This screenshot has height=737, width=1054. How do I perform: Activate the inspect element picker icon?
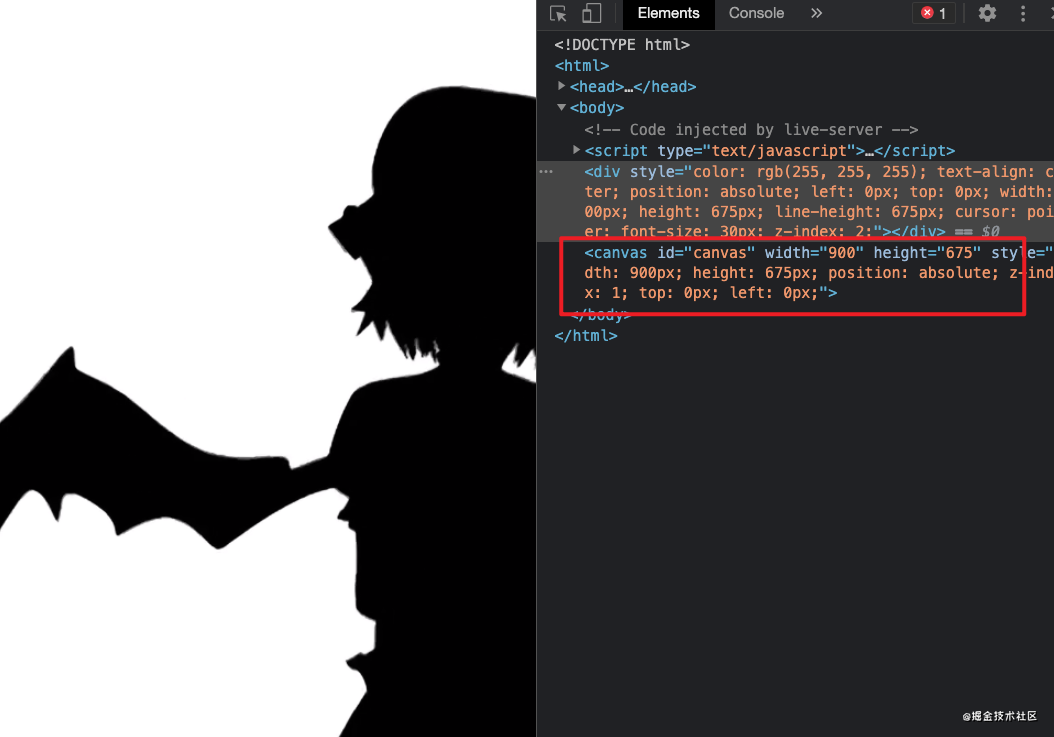(558, 13)
